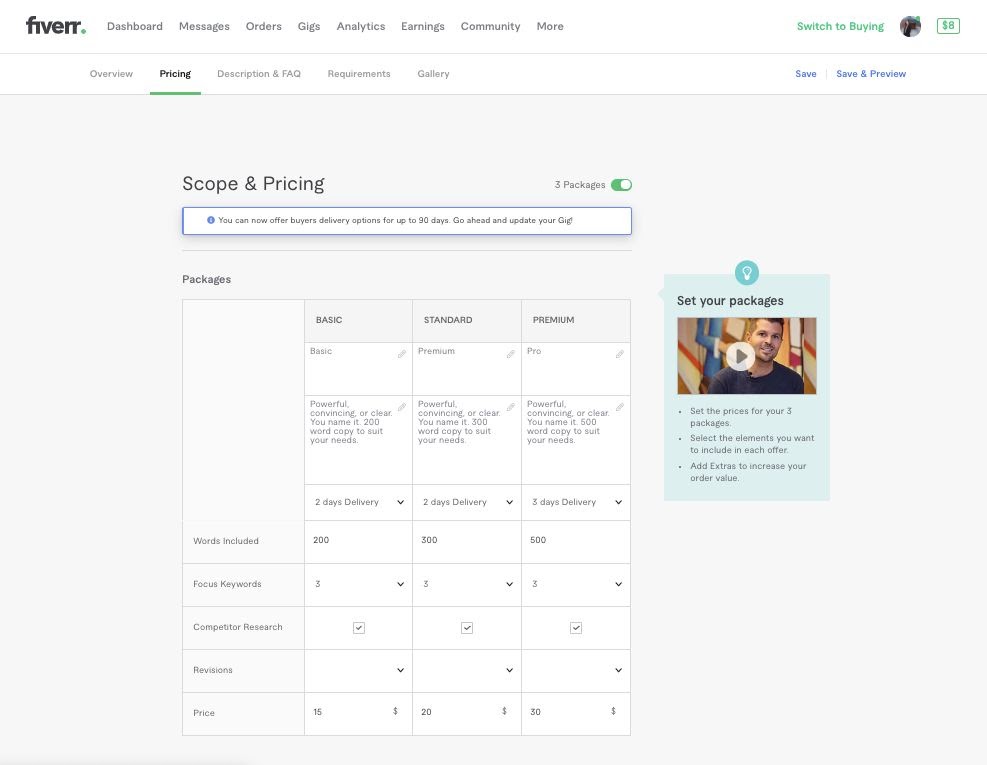Click the Premium price field showing 30
This screenshot has height=765, width=987.
click(576, 713)
